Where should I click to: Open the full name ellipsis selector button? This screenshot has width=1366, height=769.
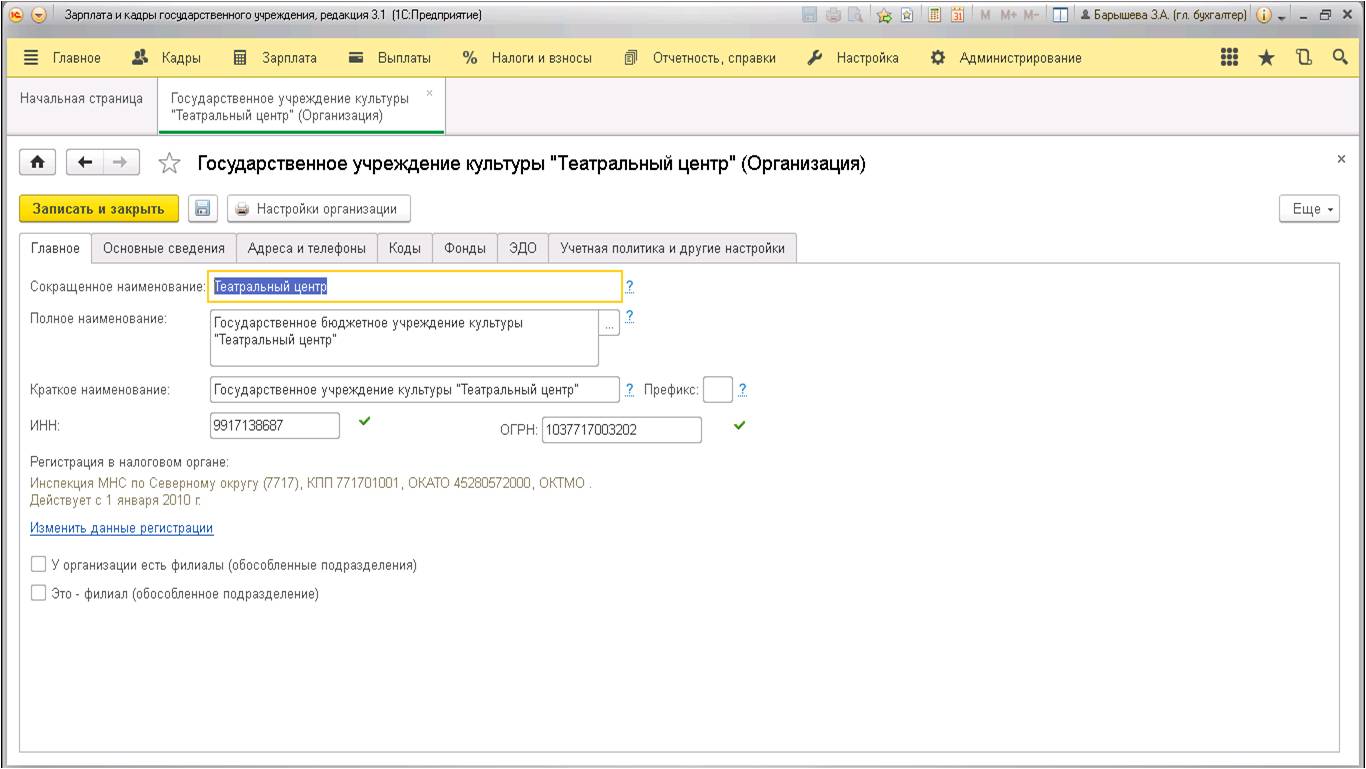[x=609, y=325]
